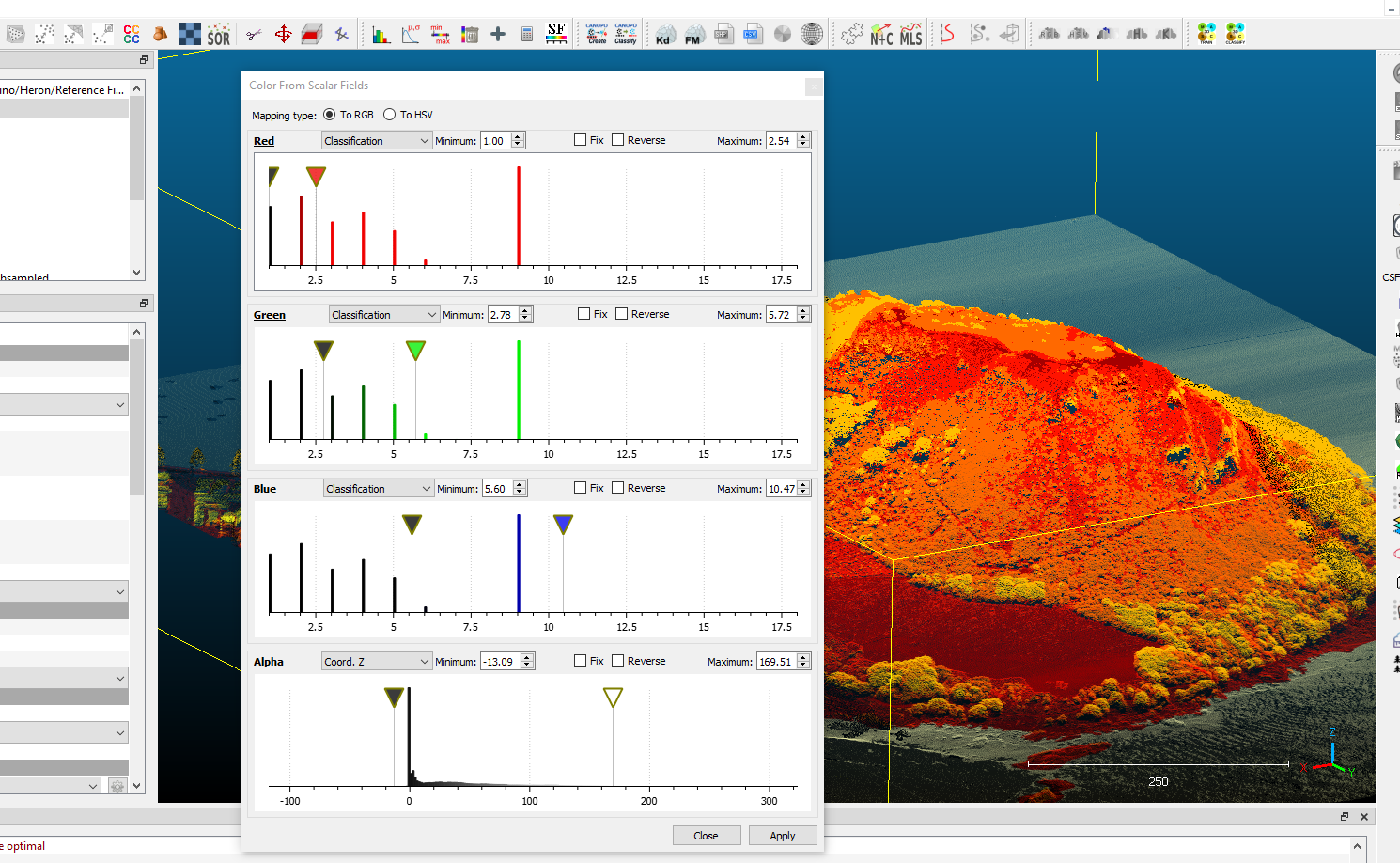Click the Close button in dialog
Image resolution: width=1400 pixels, height=863 pixels.
click(x=706, y=836)
